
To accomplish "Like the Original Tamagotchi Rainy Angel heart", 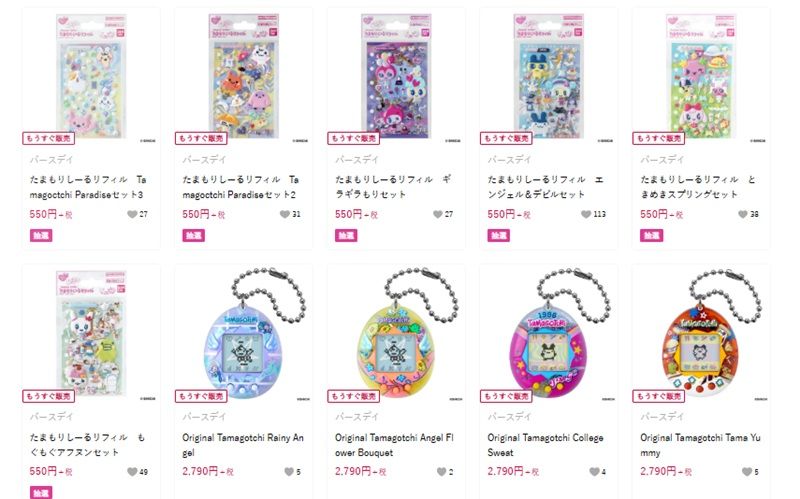I will coord(289,472).
